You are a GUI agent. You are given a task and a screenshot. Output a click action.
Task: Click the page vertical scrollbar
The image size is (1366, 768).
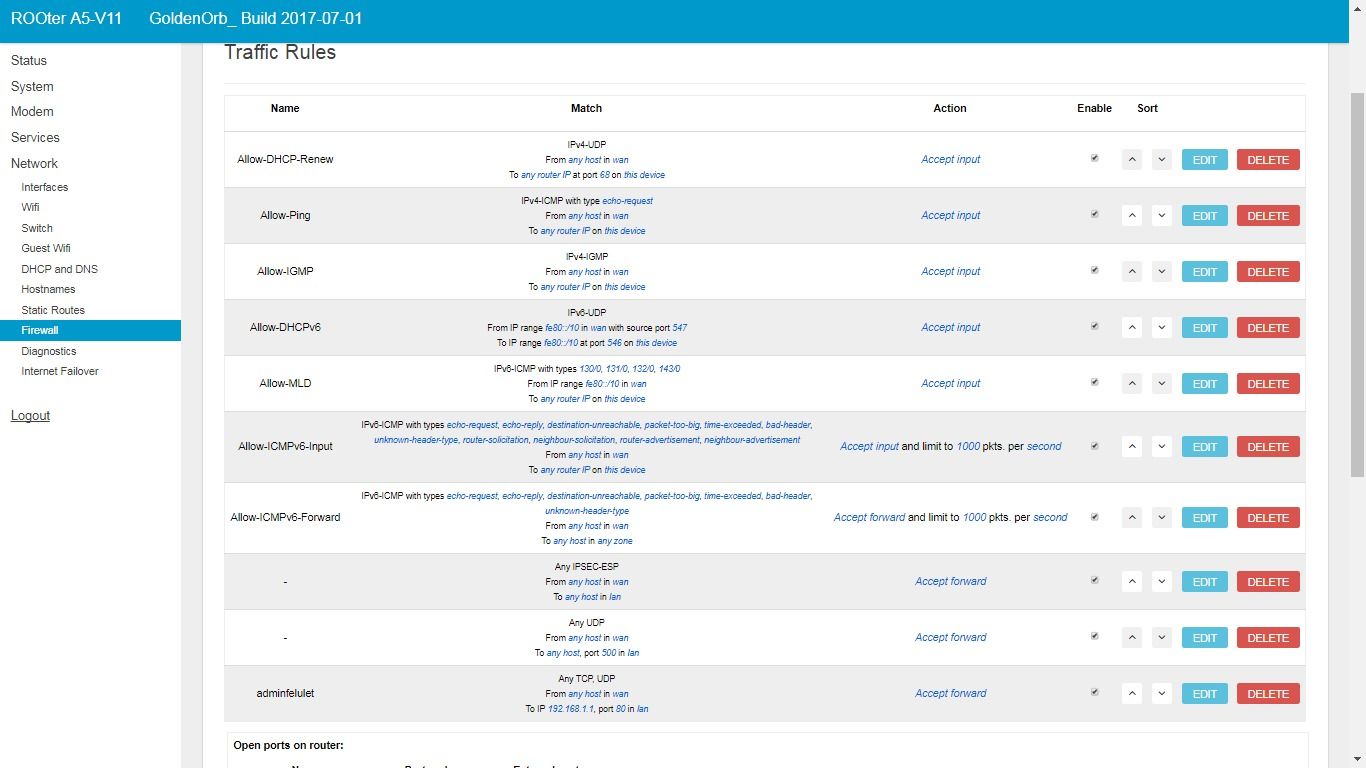click(x=1357, y=400)
